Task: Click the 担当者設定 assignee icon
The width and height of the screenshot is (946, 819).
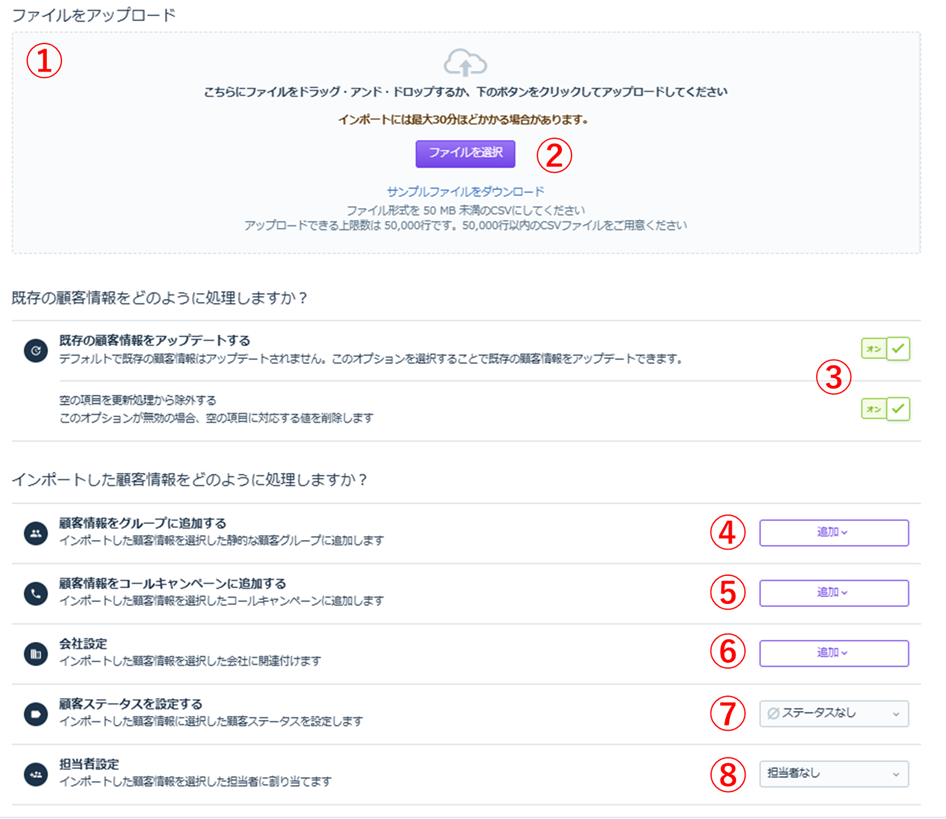Action: (36, 774)
